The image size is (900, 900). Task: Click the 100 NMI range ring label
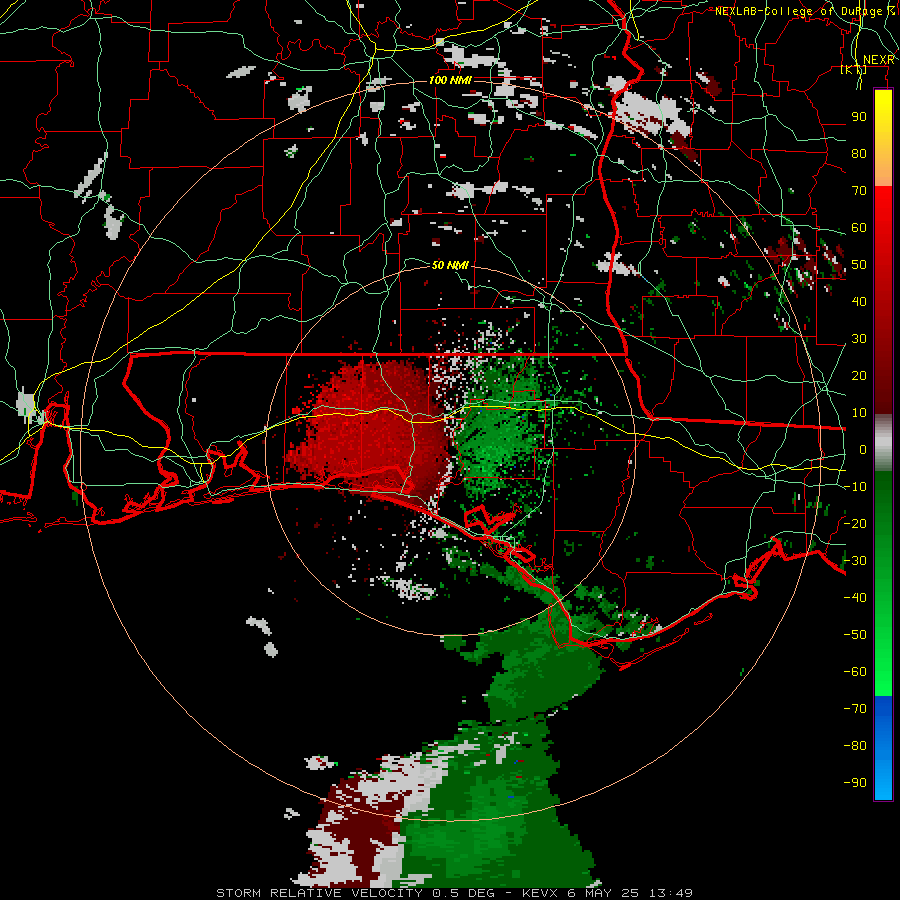pyautogui.click(x=450, y=80)
